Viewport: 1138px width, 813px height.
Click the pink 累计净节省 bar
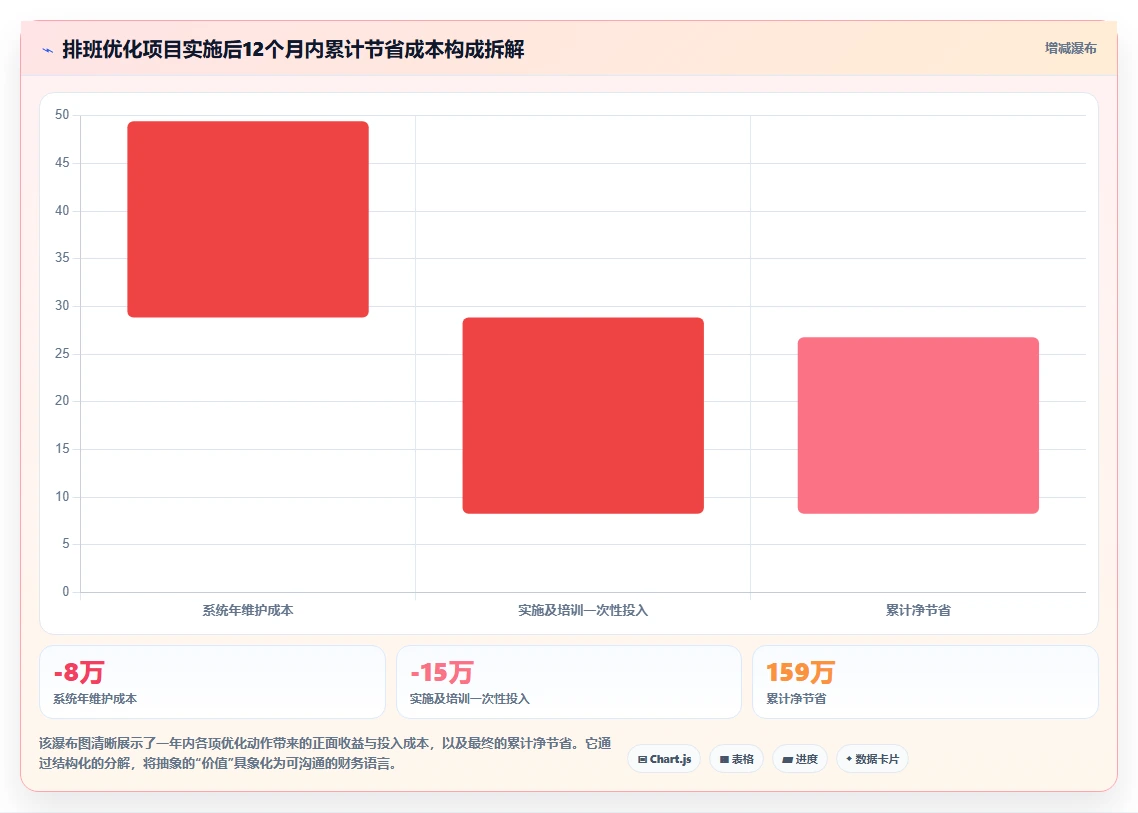tap(918, 425)
